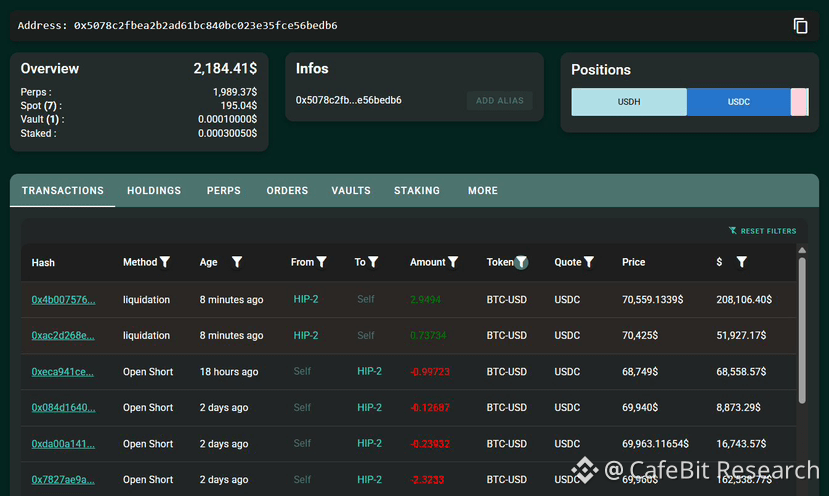Viewport: 829px width, 496px height.
Task: Click the value 51,927.17$ cell
Action: point(741,336)
